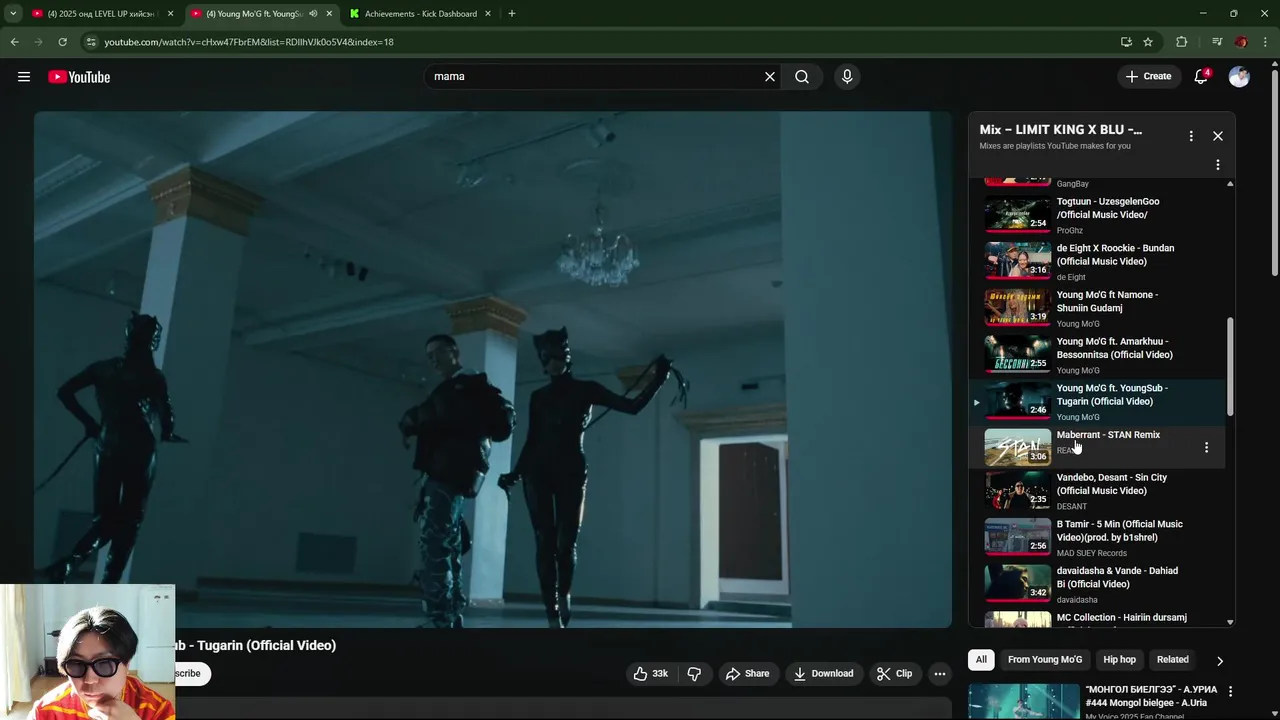Close the LEVEL UP tab
The height and width of the screenshot is (720, 1280).
(171, 14)
